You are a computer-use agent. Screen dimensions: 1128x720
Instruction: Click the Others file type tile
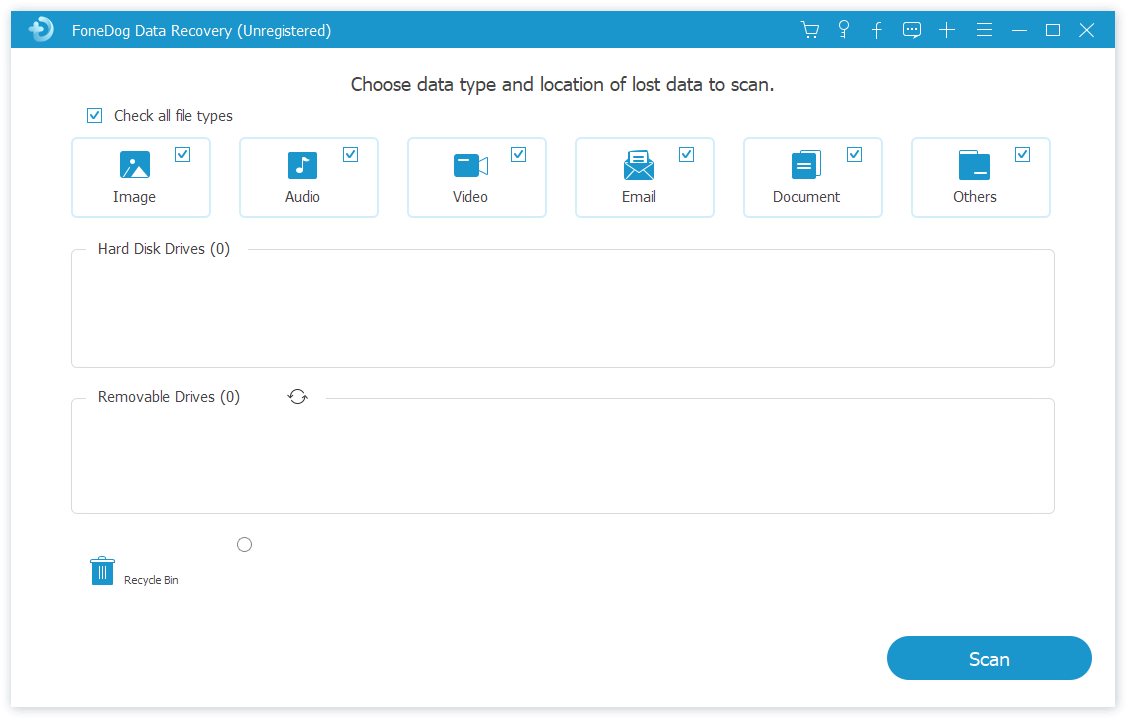(x=974, y=177)
